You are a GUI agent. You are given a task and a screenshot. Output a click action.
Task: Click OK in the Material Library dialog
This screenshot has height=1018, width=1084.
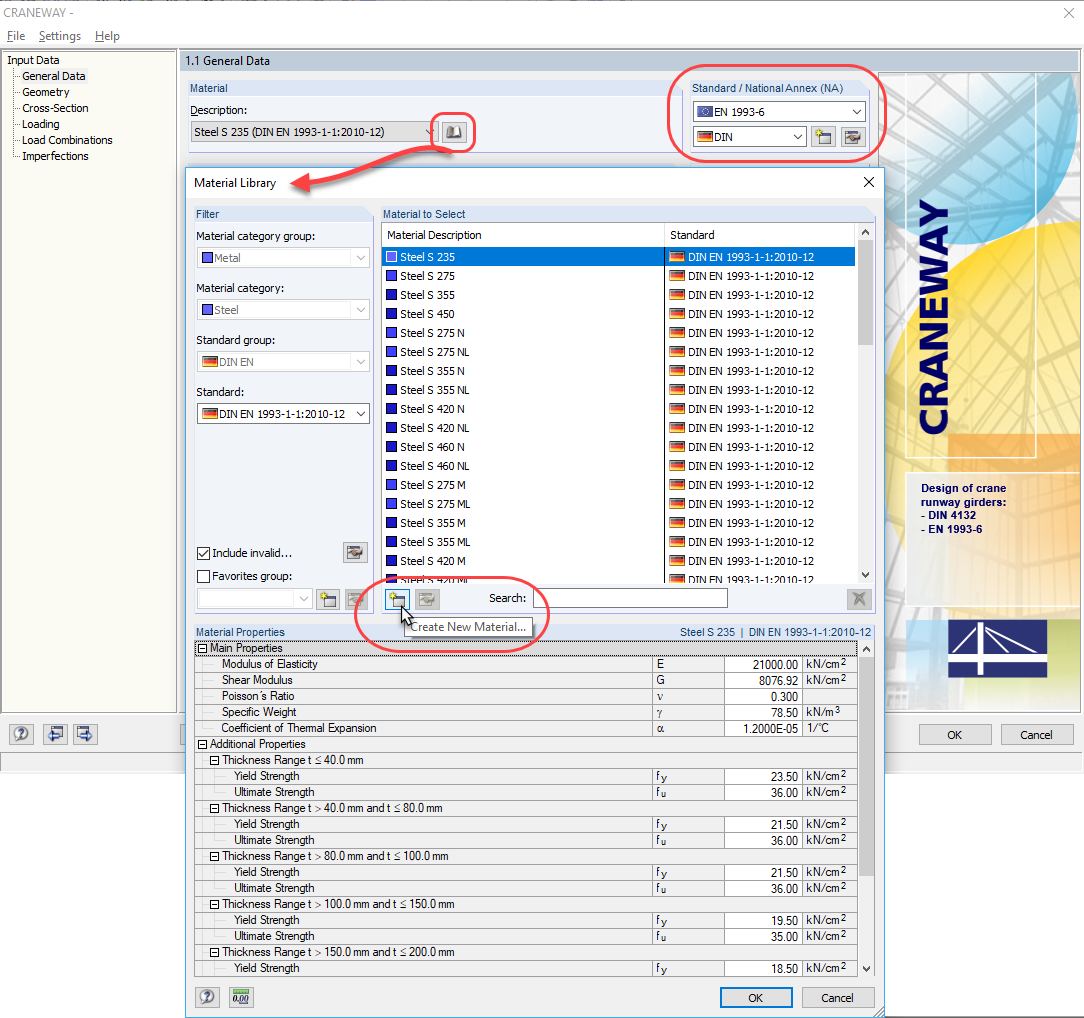[756, 998]
